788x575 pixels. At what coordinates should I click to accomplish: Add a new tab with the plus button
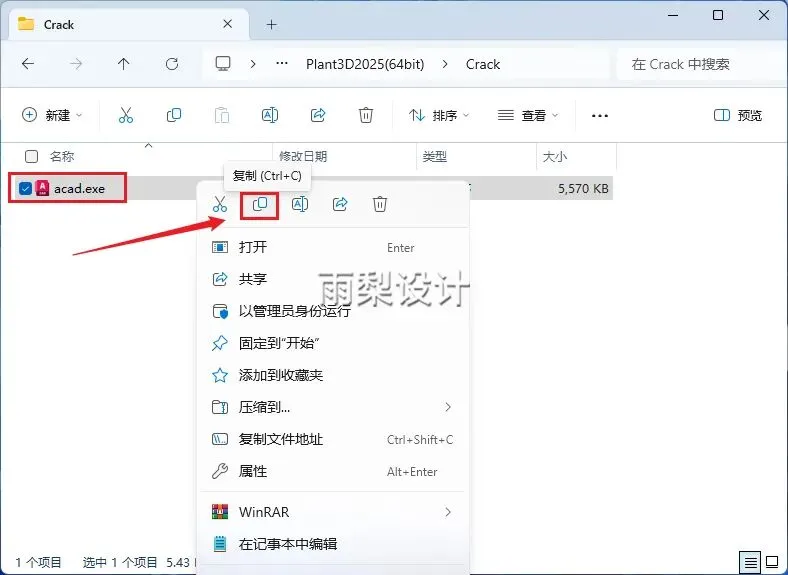[x=271, y=24]
